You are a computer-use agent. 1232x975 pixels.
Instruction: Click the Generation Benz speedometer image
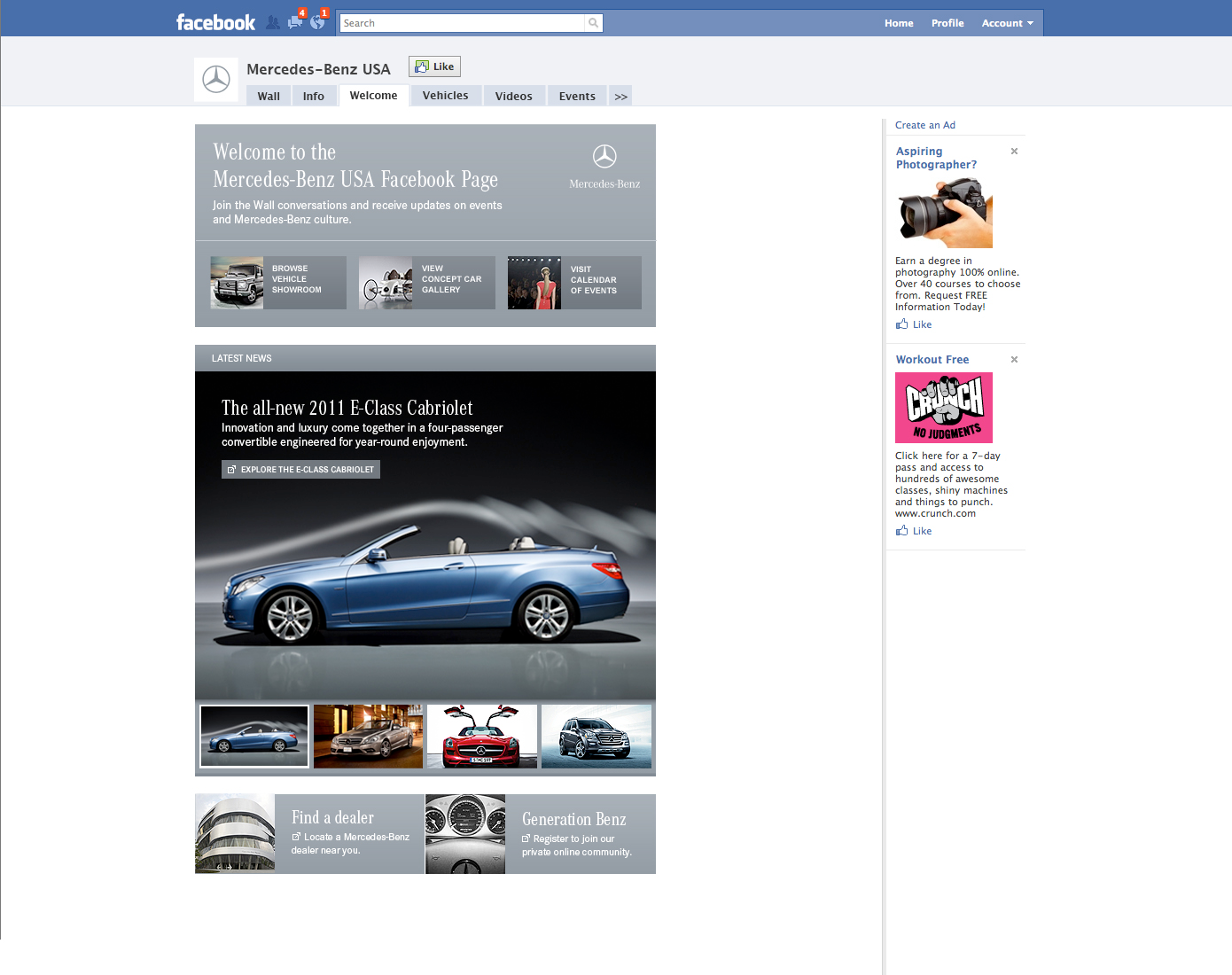click(465, 834)
